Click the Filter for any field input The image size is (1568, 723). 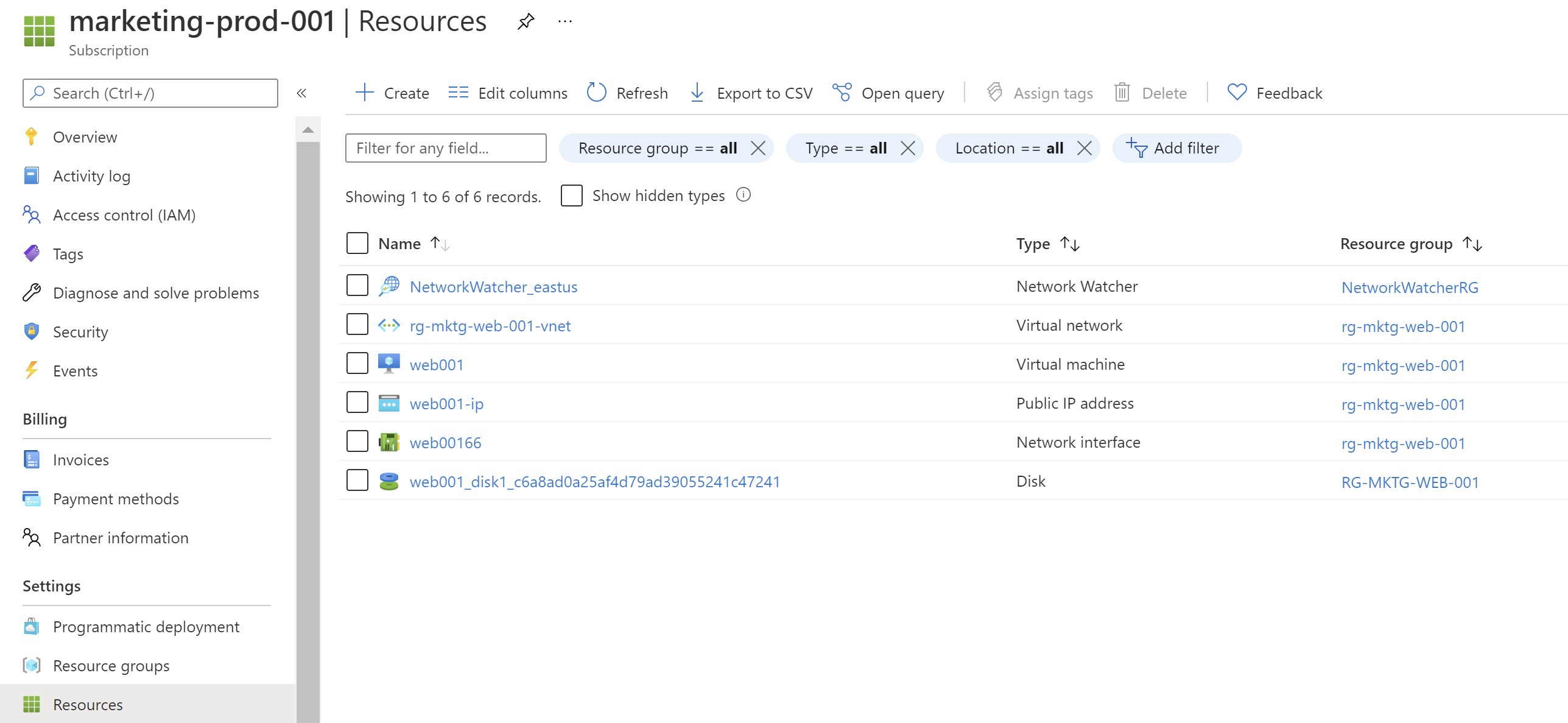click(446, 148)
